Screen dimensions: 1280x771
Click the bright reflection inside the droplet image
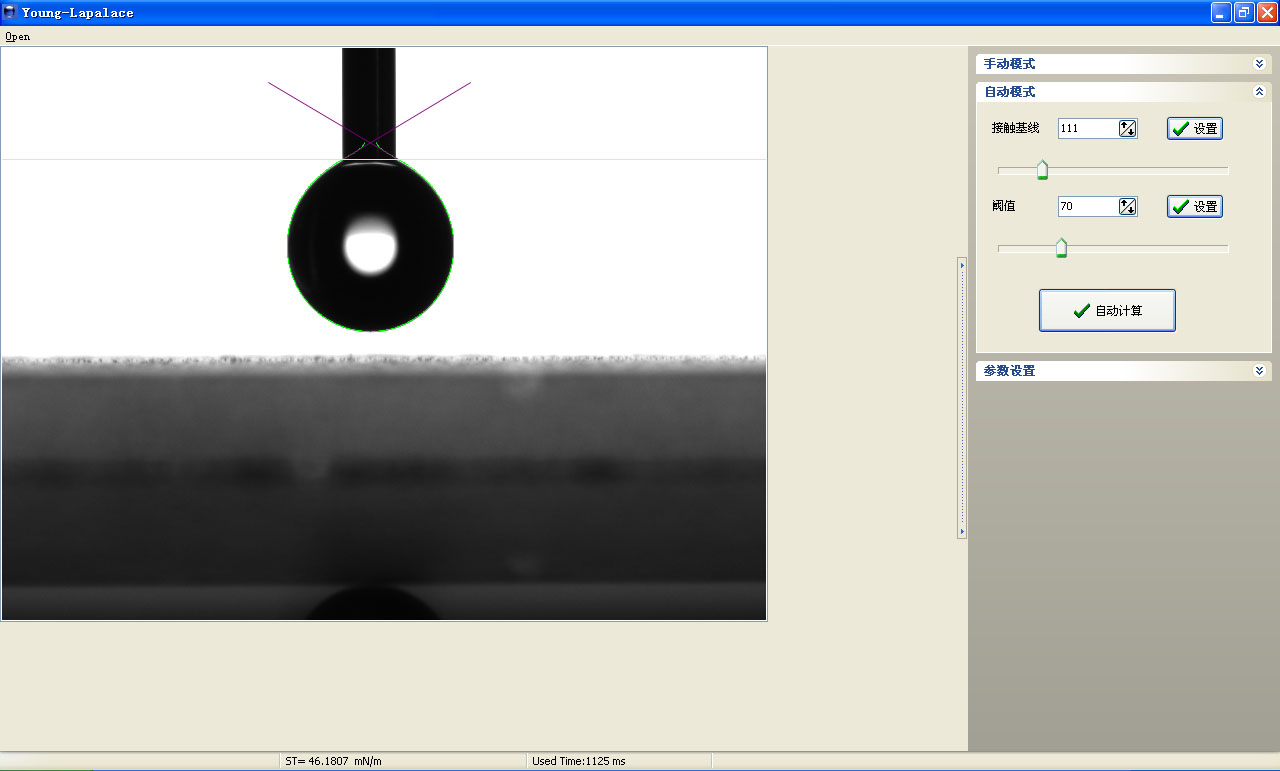coord(370,246)
